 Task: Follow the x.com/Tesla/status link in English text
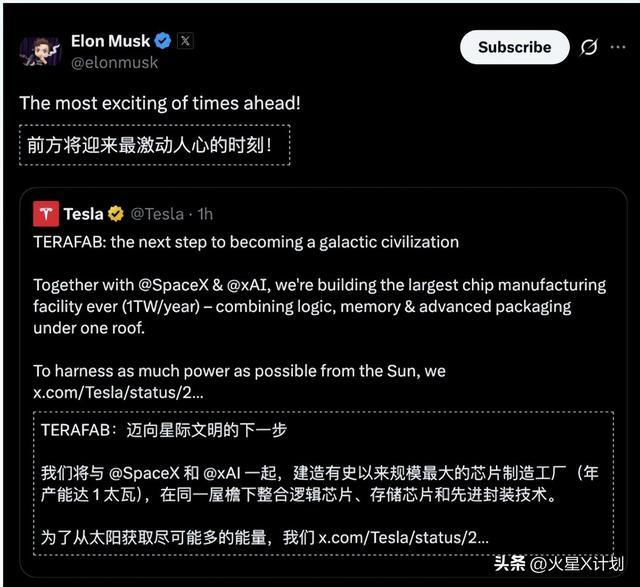coord(119,391)
